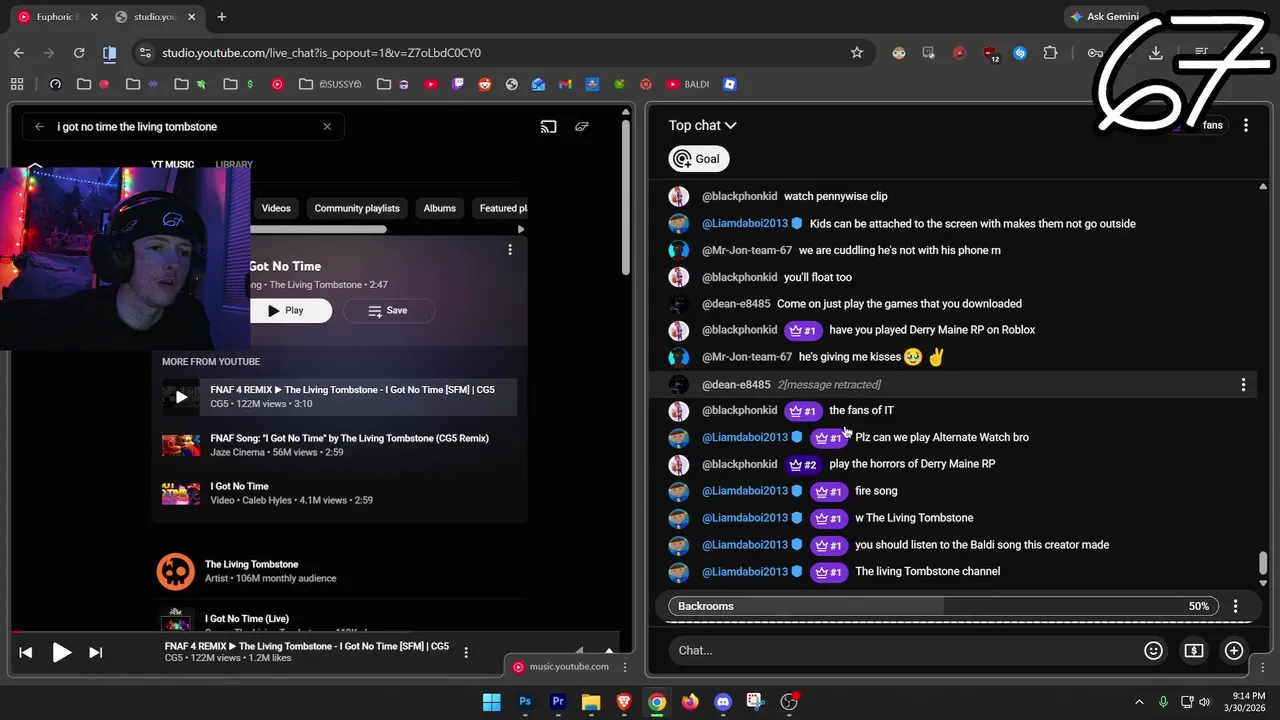Image resolution: width=1280 pixels, height=720 pixels.
Task: Open the @SUSSY@ bookmarks folder
Action: (330, 84)
